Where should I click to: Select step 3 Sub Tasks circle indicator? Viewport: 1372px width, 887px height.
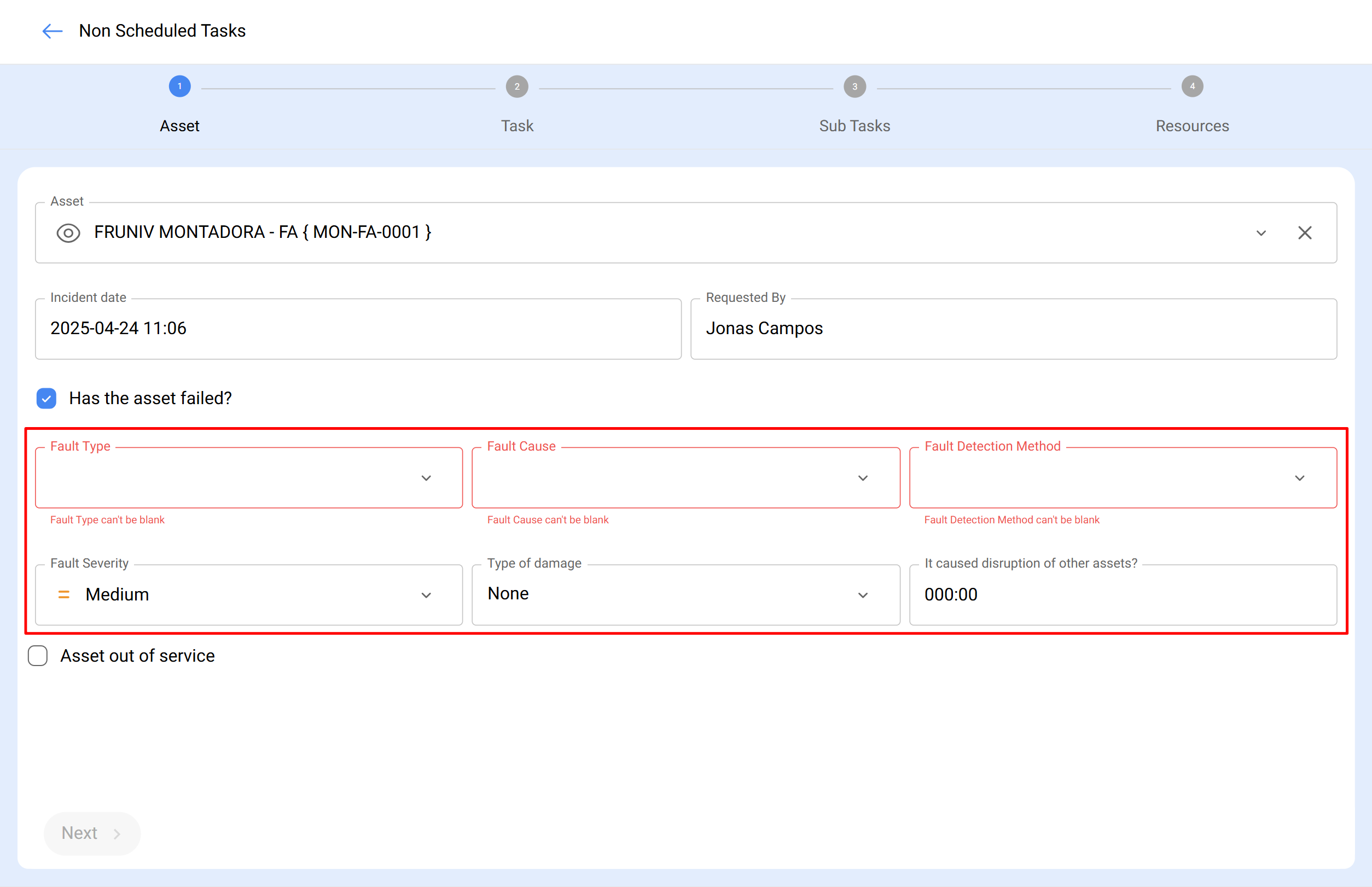click(854, 86)
